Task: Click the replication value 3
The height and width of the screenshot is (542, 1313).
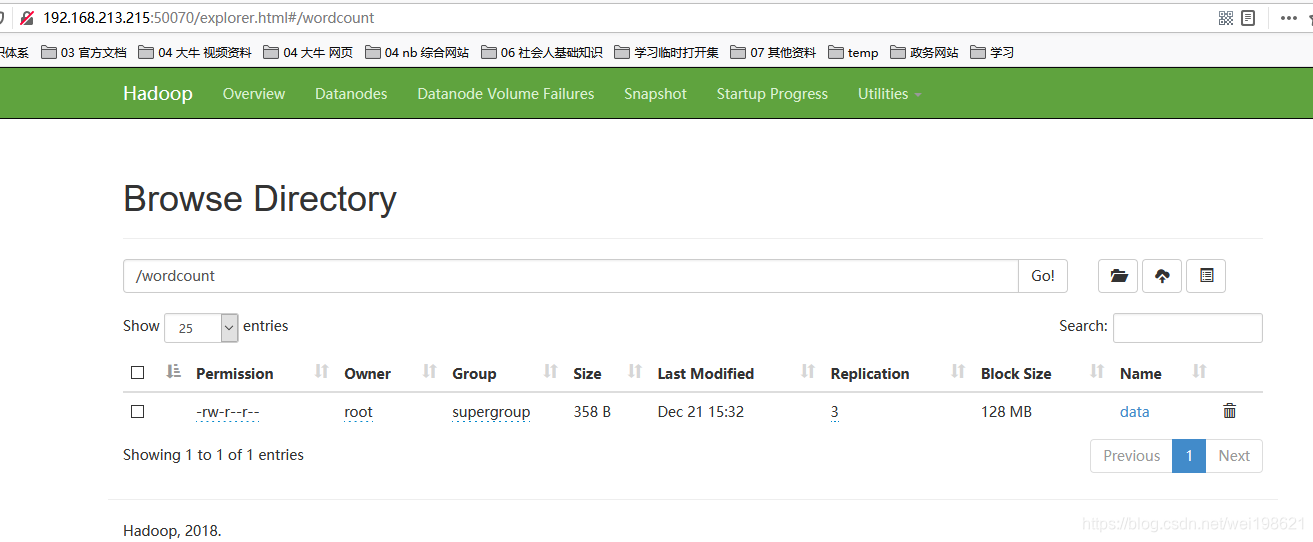Action: pyautogui.click(x=834, y=411)
